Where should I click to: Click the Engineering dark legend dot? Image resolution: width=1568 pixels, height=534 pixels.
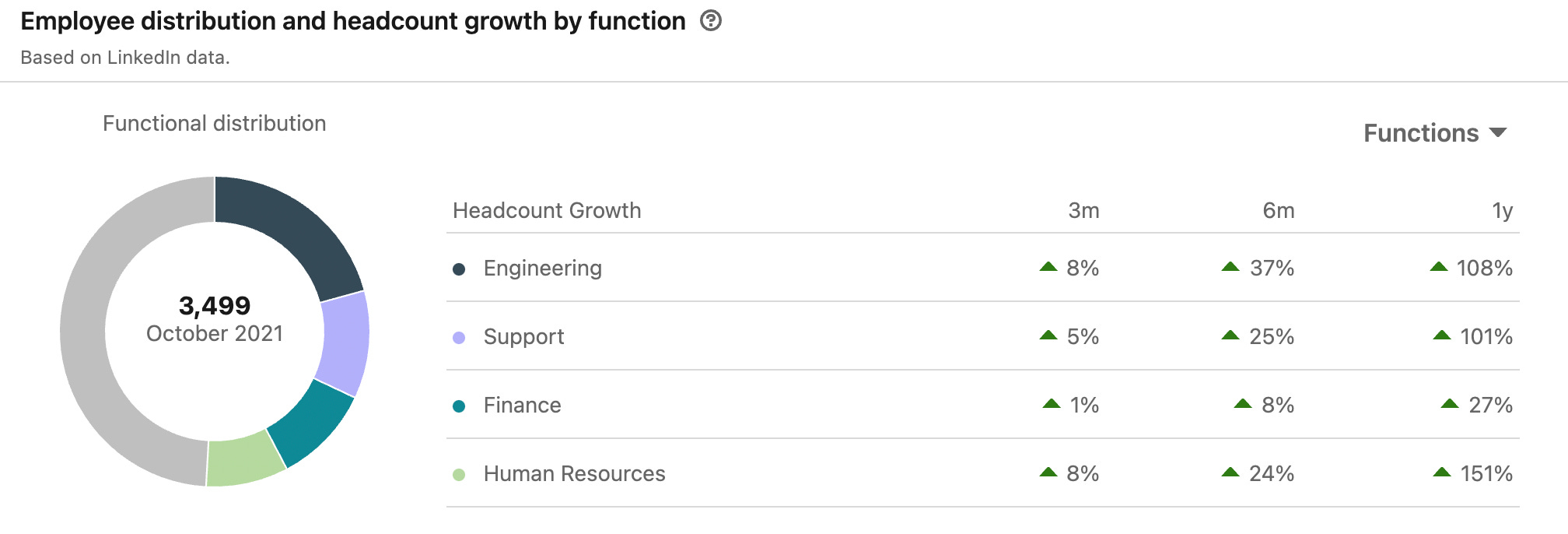pos(459,269)
